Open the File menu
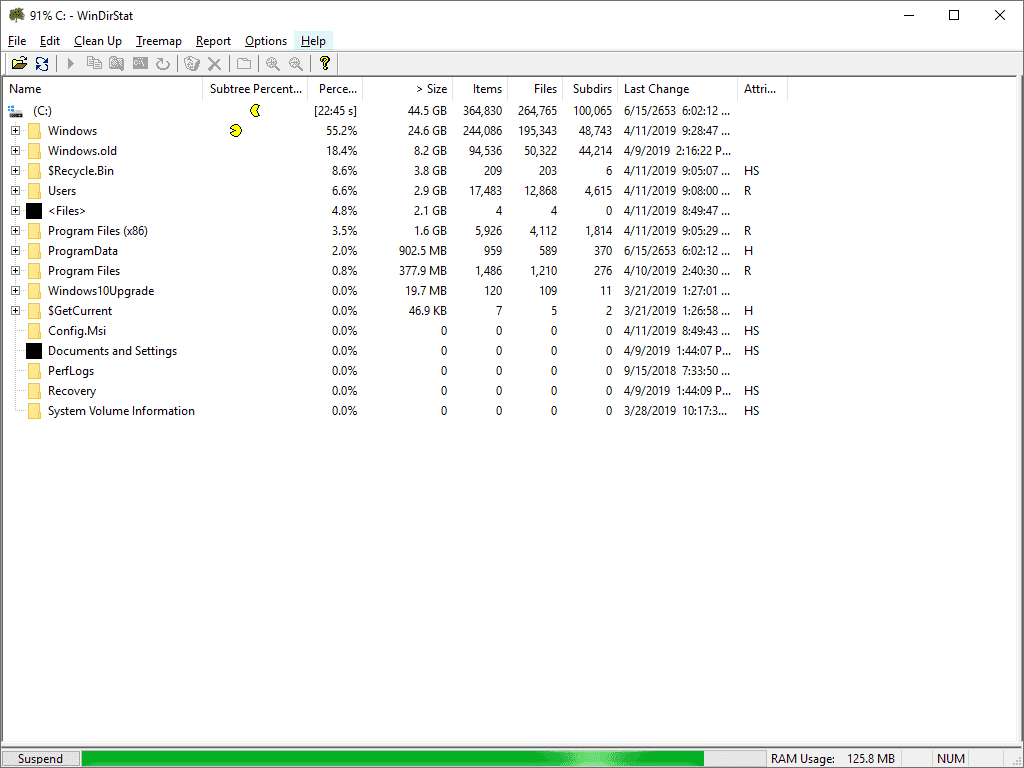Image resolution: width=1024 pixels, height=768 pixels. point(17,40)
